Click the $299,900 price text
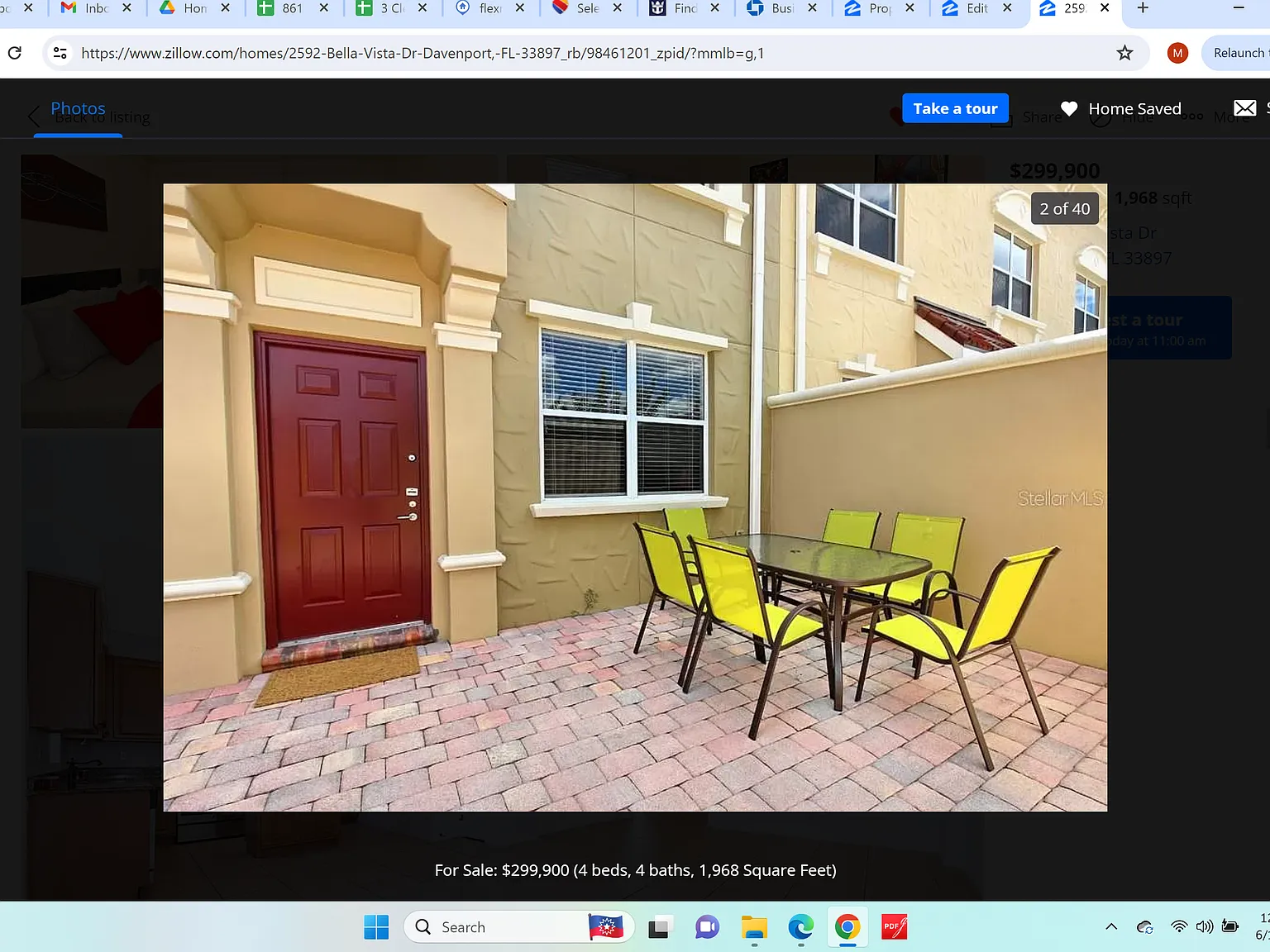Screen dimensions: 1270x952 pyautogui.click(x=1054, y=171)
